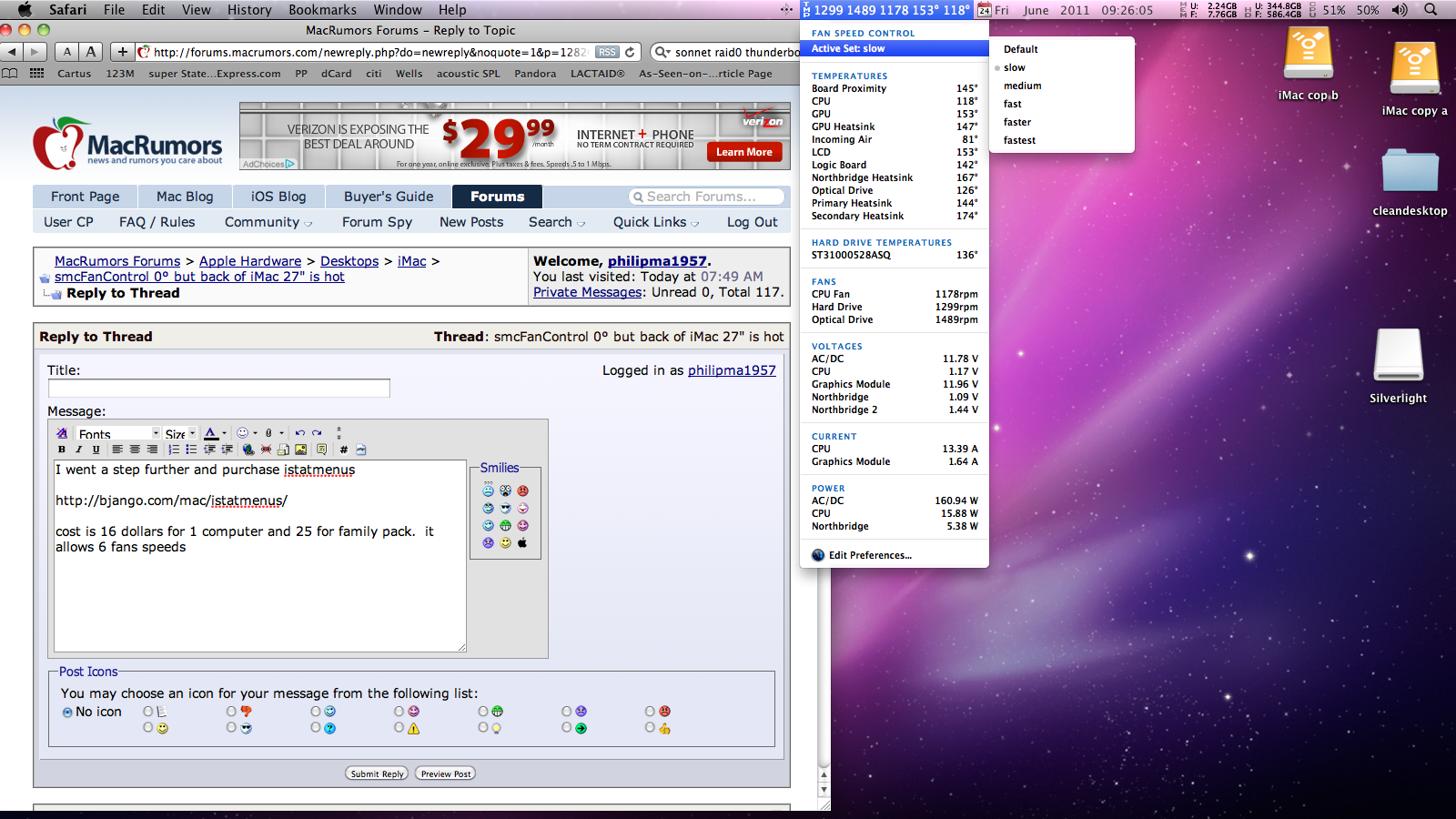The width and height of the screenshot is (1456, 819).
Task: Choose Default fan speed set
Action: point(1020,49)
